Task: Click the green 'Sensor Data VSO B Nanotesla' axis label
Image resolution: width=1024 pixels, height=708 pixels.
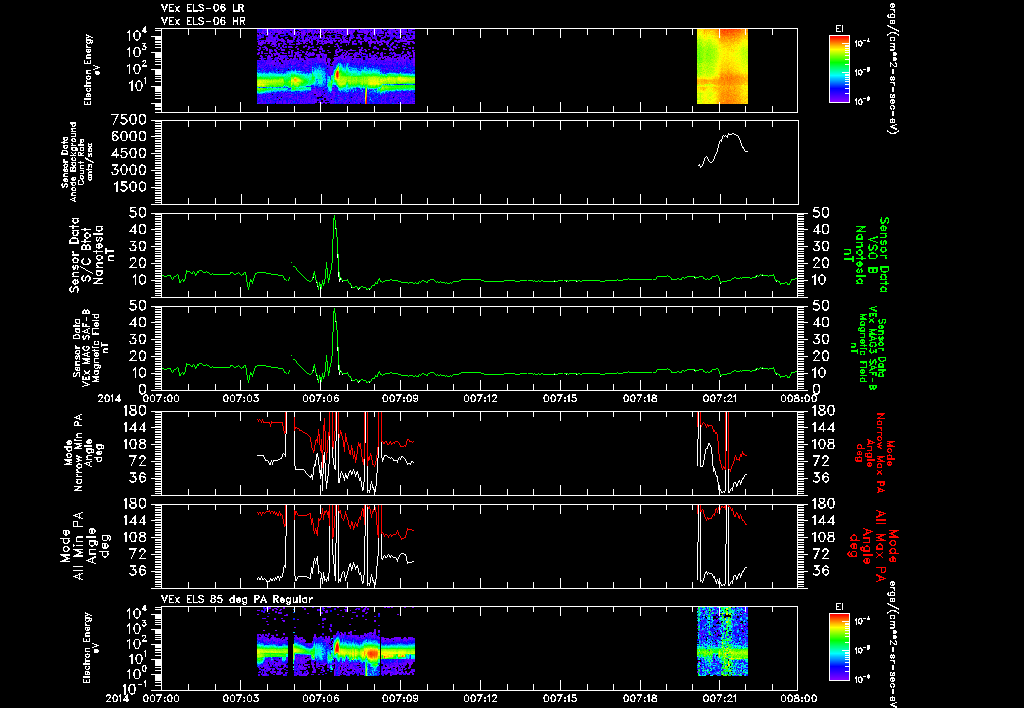Action: [x=867, y=255]
